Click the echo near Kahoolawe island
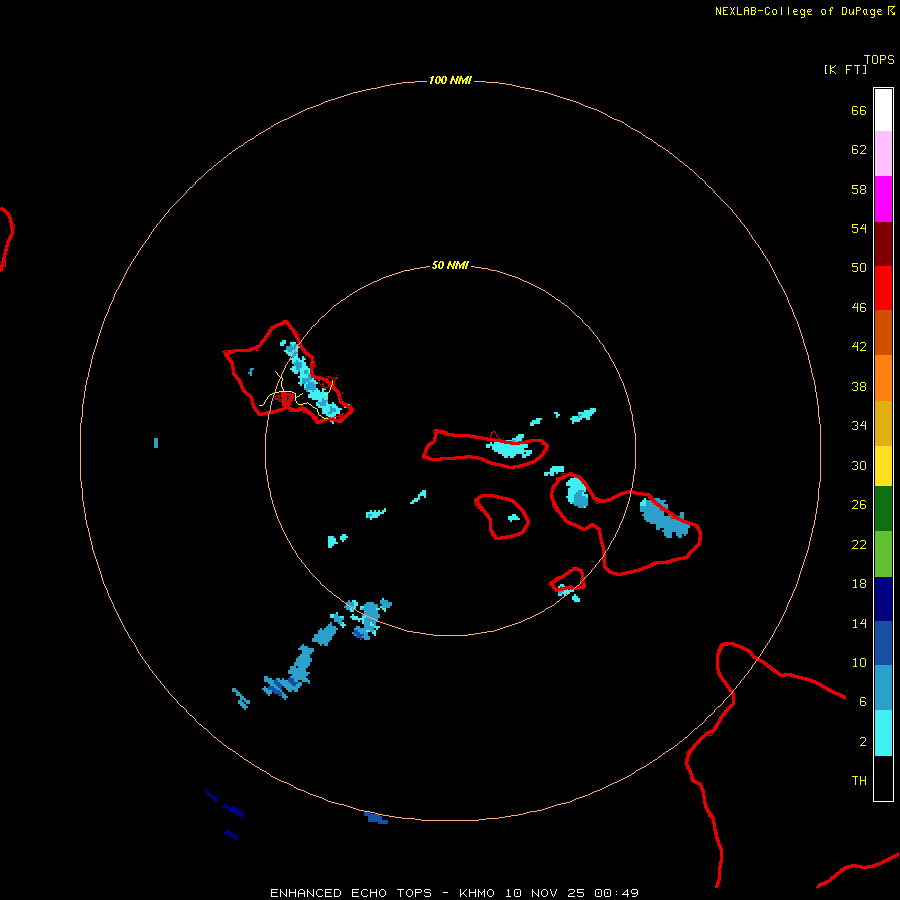Screen dimensions: 900x900 pos(569,592)
